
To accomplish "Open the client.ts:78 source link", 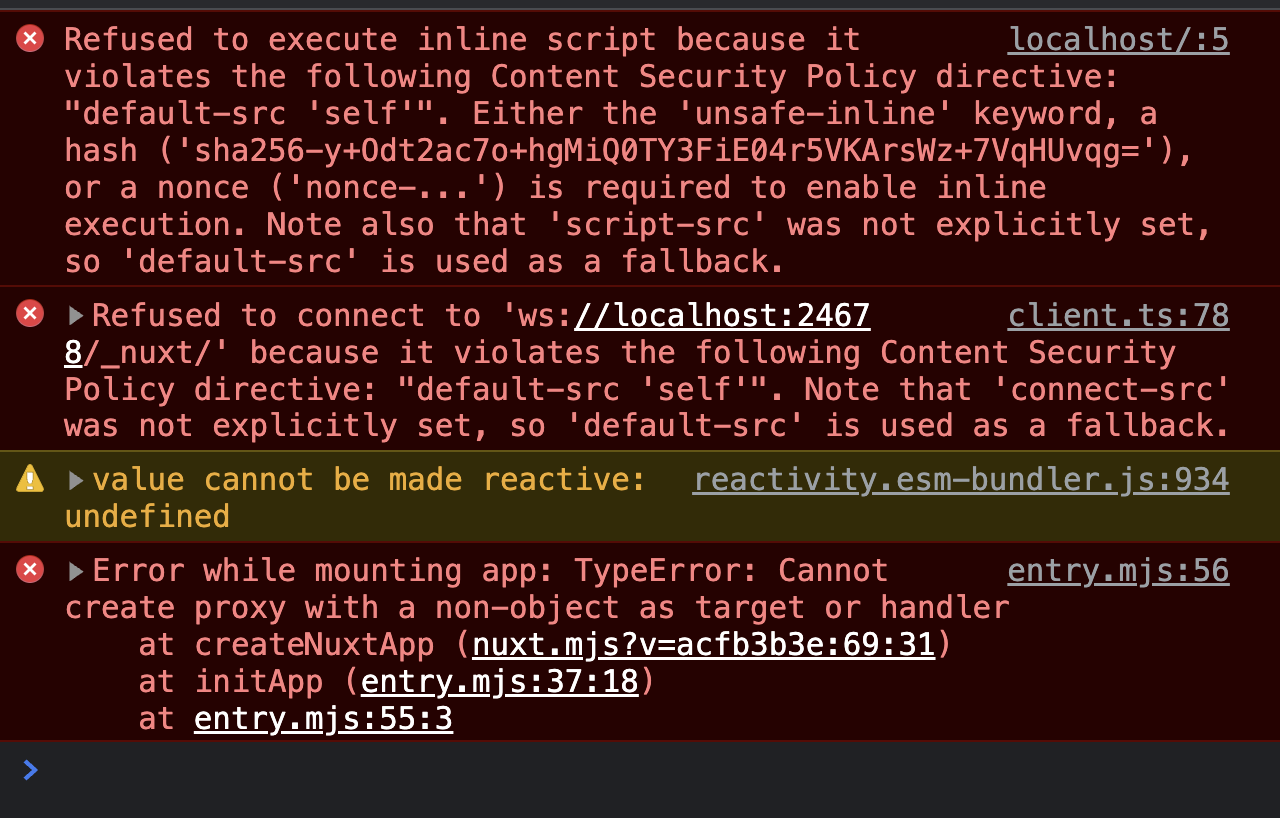I will pyautogui.click(x=1118, y=314).
